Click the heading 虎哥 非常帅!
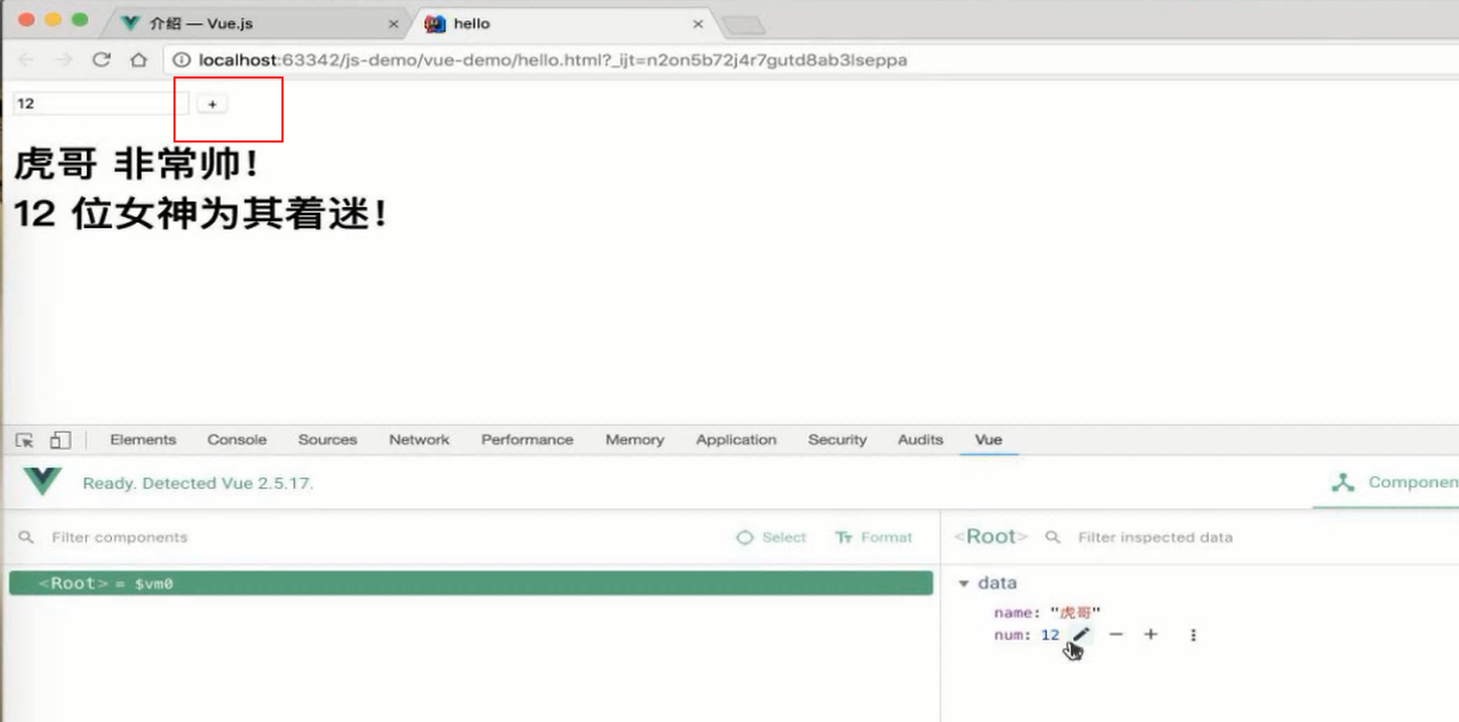1459x722 pixels. (137, 163)
